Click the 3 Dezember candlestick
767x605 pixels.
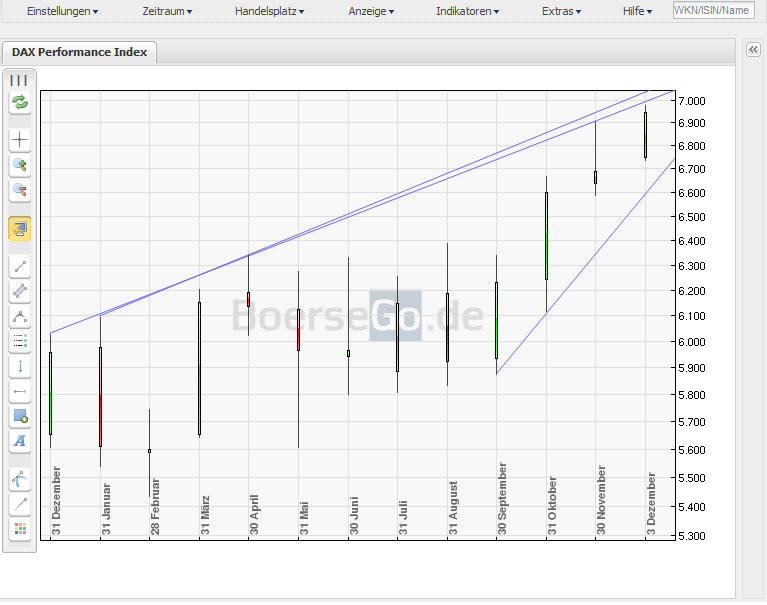[645, 133]
